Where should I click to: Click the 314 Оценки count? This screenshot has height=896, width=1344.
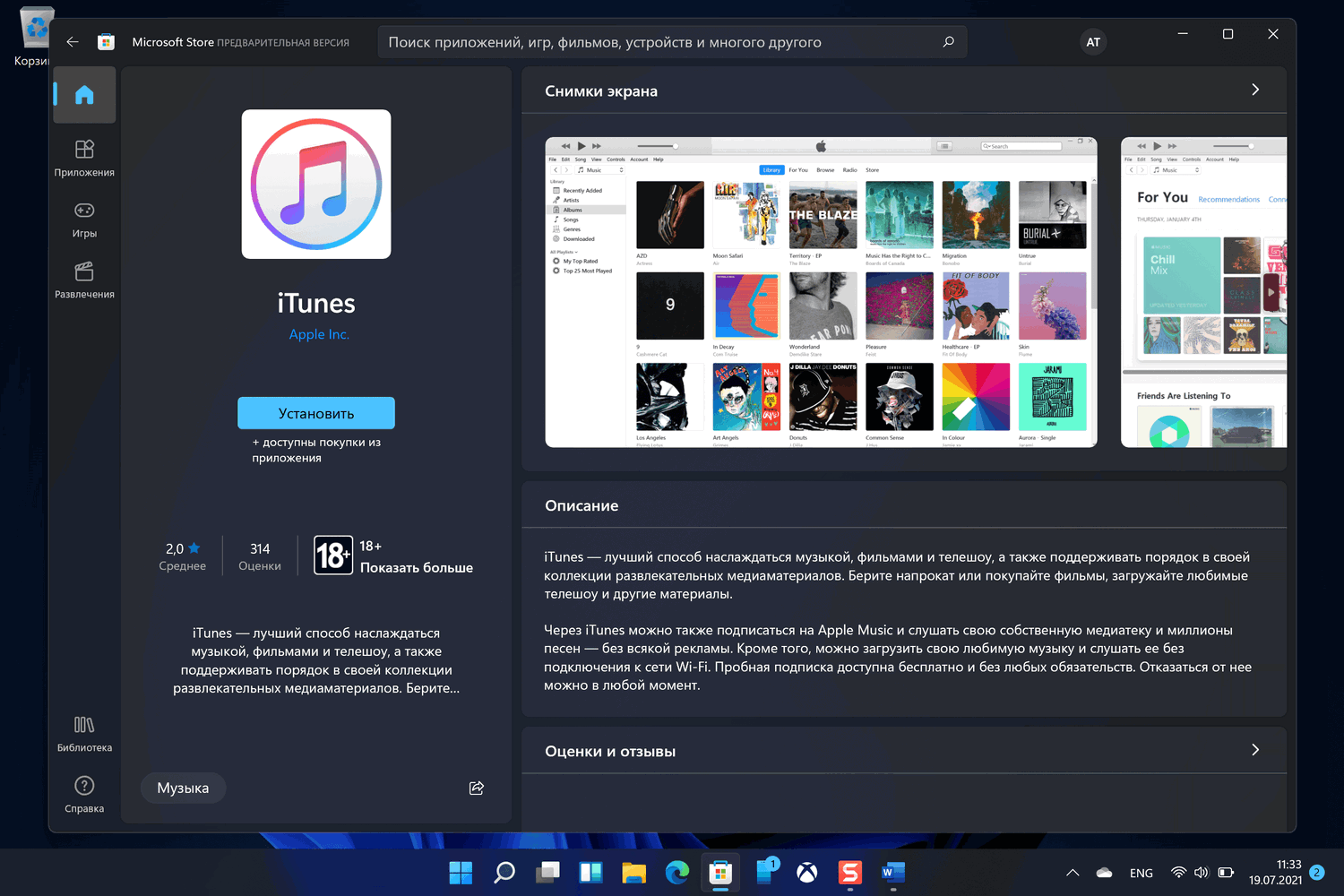point(260,556)
